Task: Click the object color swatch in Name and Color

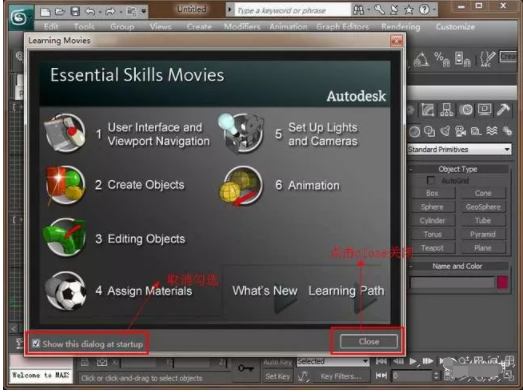Action: coord(503,283)
